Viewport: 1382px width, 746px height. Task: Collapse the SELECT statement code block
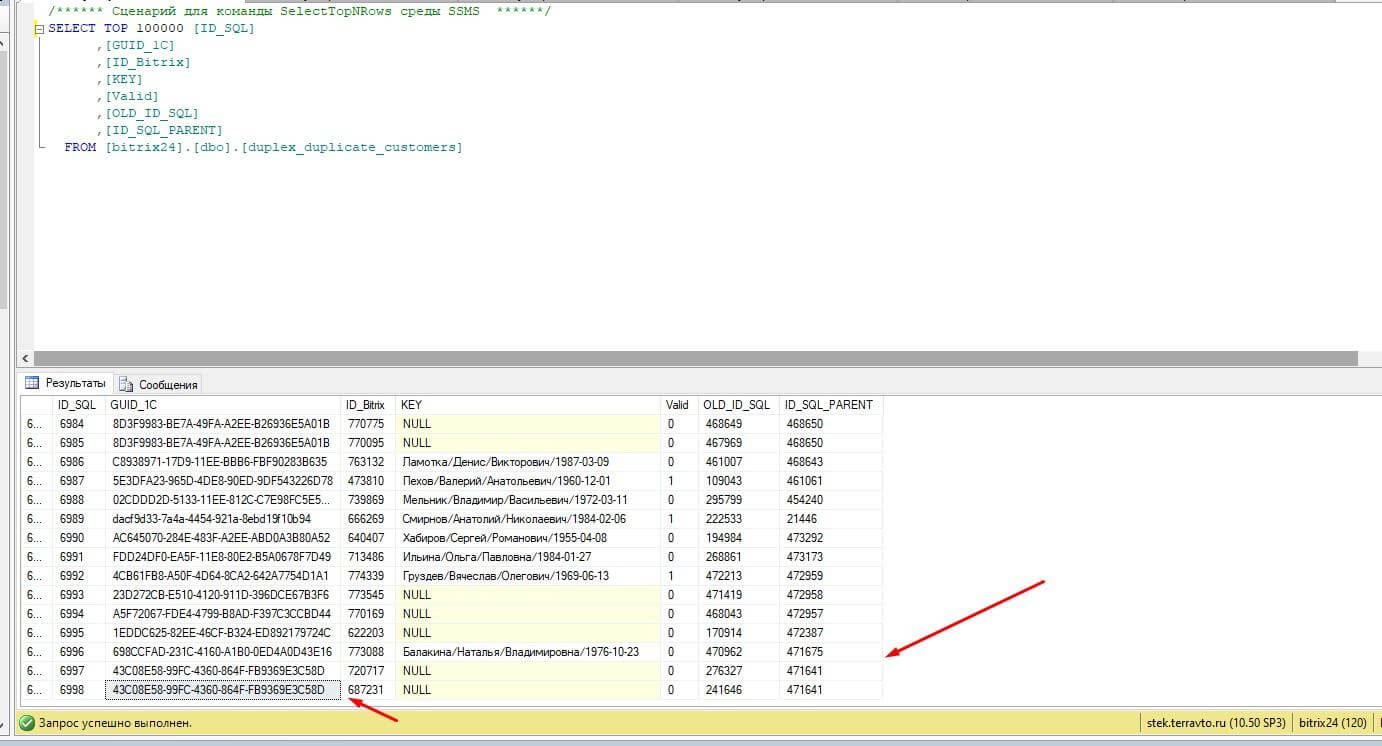click(x=39, y=29)
